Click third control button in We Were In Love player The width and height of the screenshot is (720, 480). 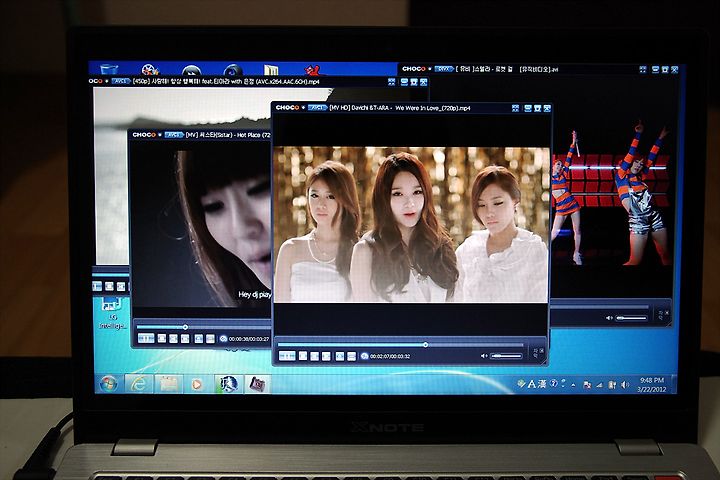[x=315, y=356]
